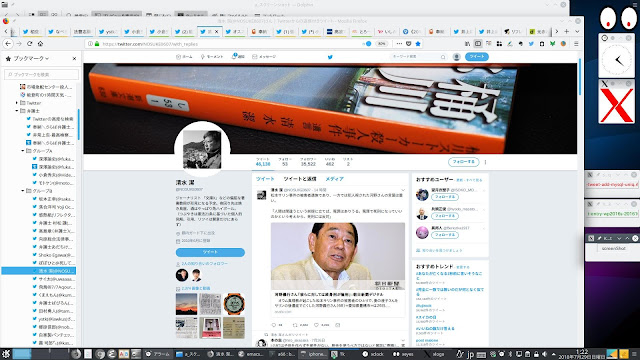
Task: View Followers count 35,522
Action: coord(308,162)
